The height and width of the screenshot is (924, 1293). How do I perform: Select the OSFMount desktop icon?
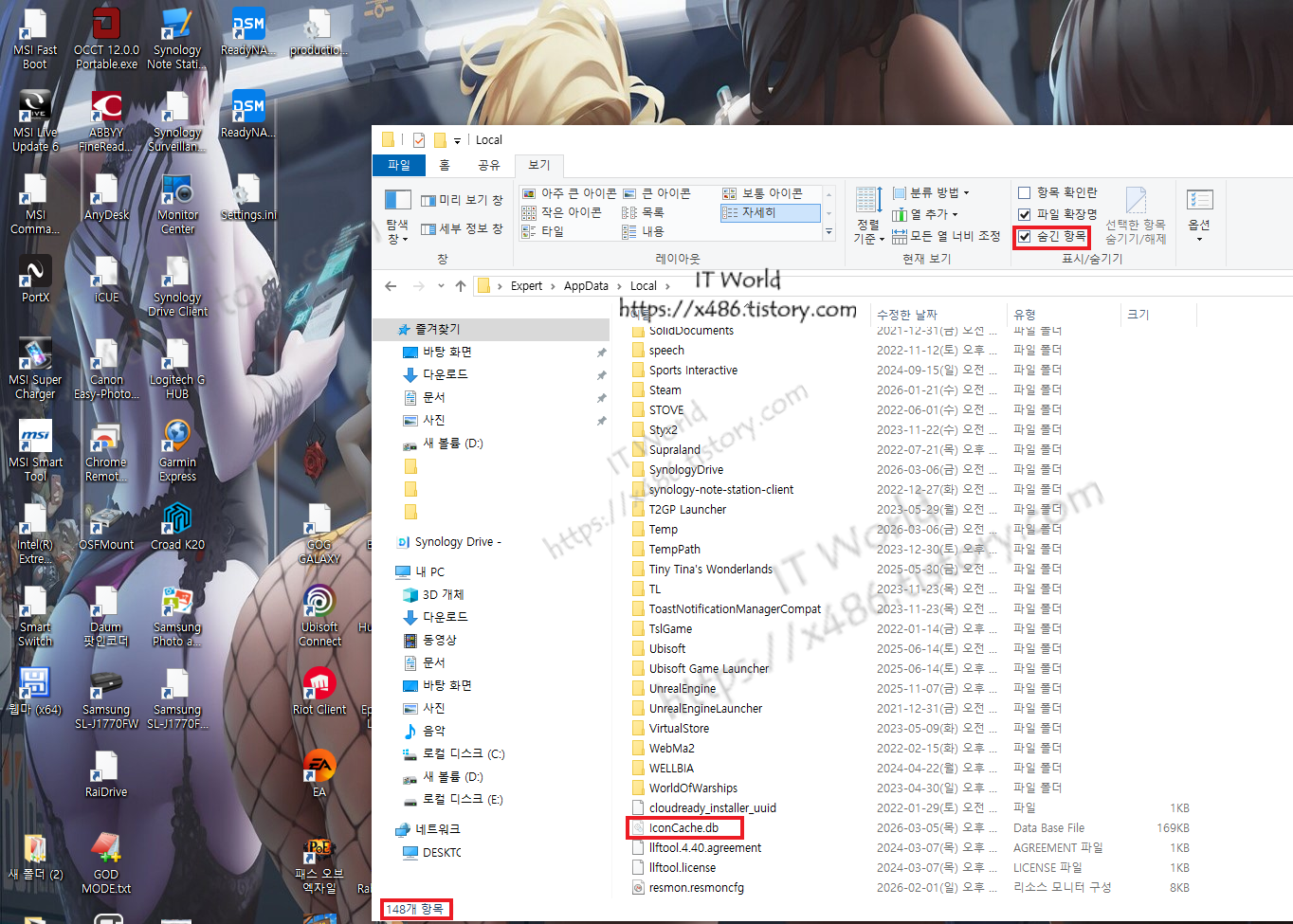[106, 526]
